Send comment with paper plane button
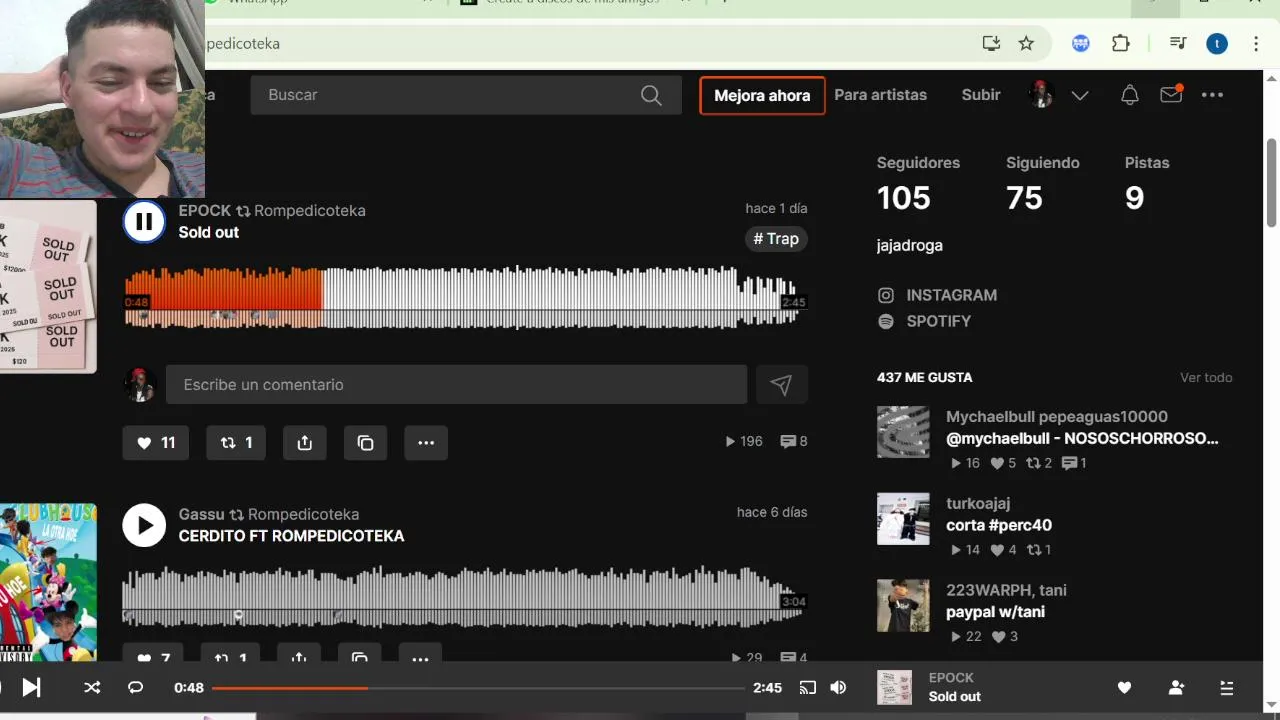Image resolution: width=1280 pixels, height=720 pixels. click(781, 385)
